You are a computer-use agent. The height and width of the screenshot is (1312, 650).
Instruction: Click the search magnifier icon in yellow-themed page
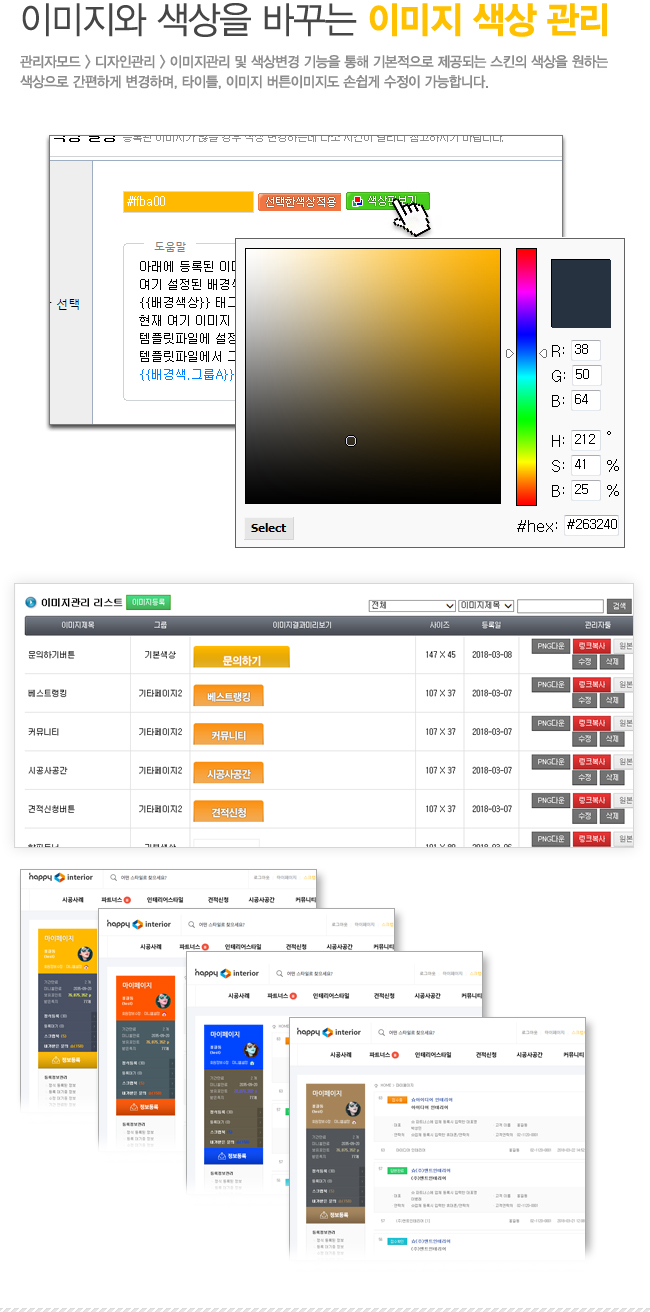click(114, 877)
